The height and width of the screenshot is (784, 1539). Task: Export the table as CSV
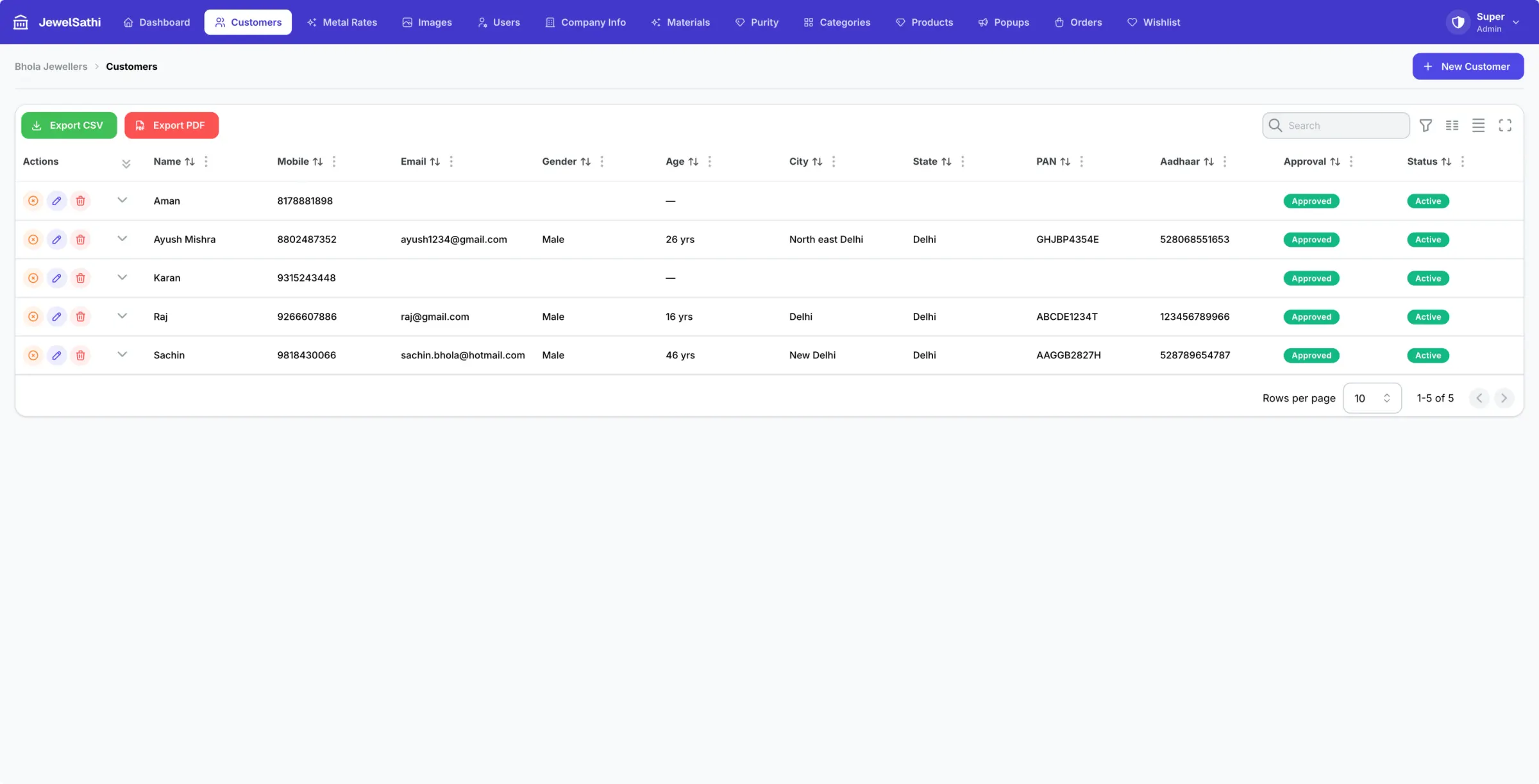click(x=69, y=125)
